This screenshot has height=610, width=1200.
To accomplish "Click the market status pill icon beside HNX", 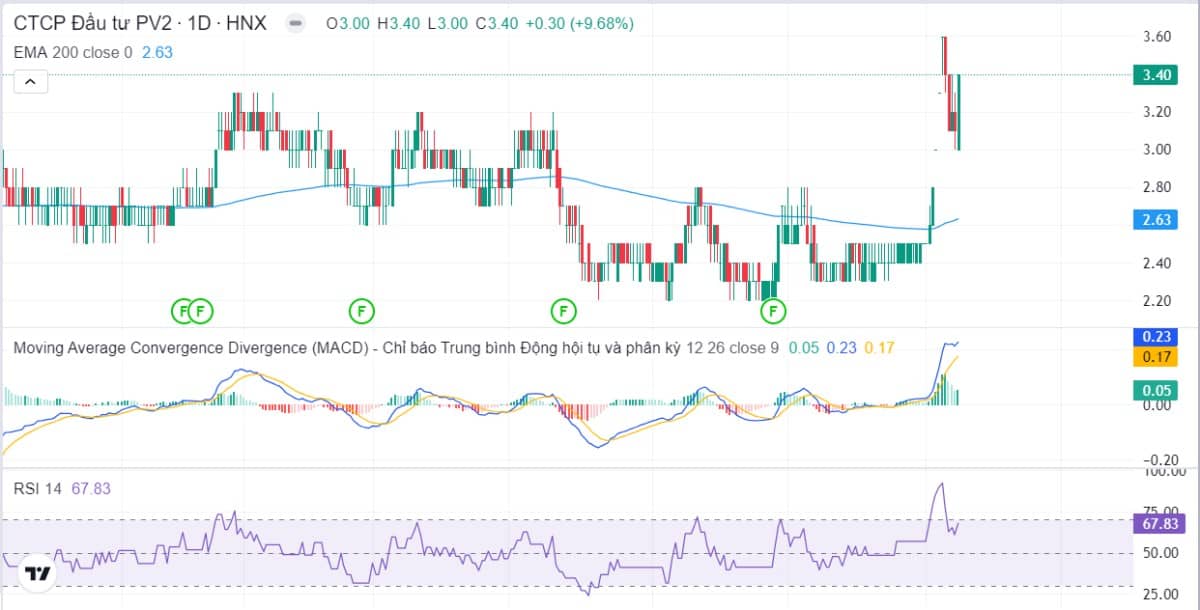I will pyautogui.click(x=294, y=23).
